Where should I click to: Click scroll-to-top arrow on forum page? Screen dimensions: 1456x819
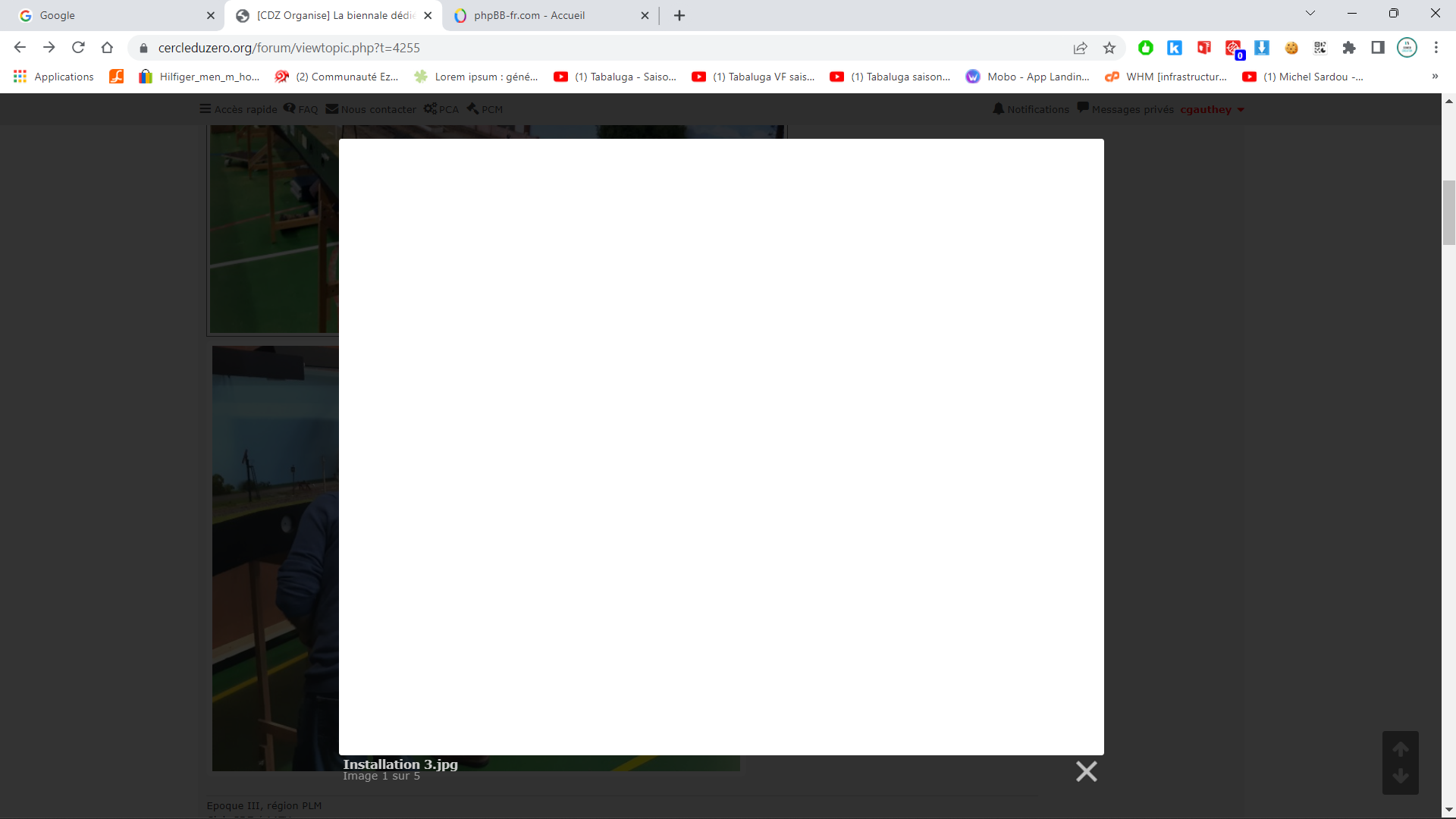point(1401,749)
